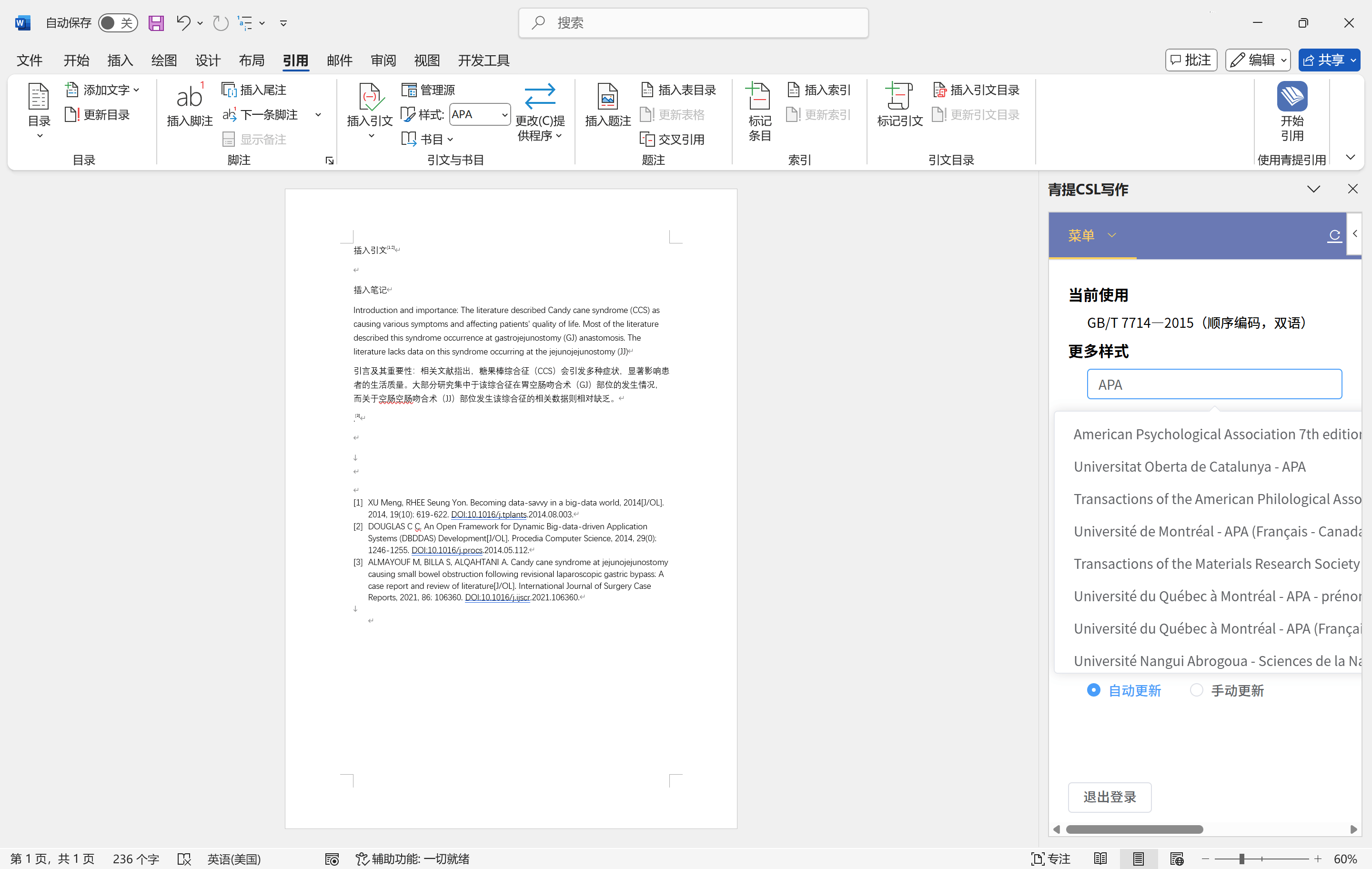Click the zoom slider in status bar
Viewport: 1372px width, 869px height.
point(1241,858)
